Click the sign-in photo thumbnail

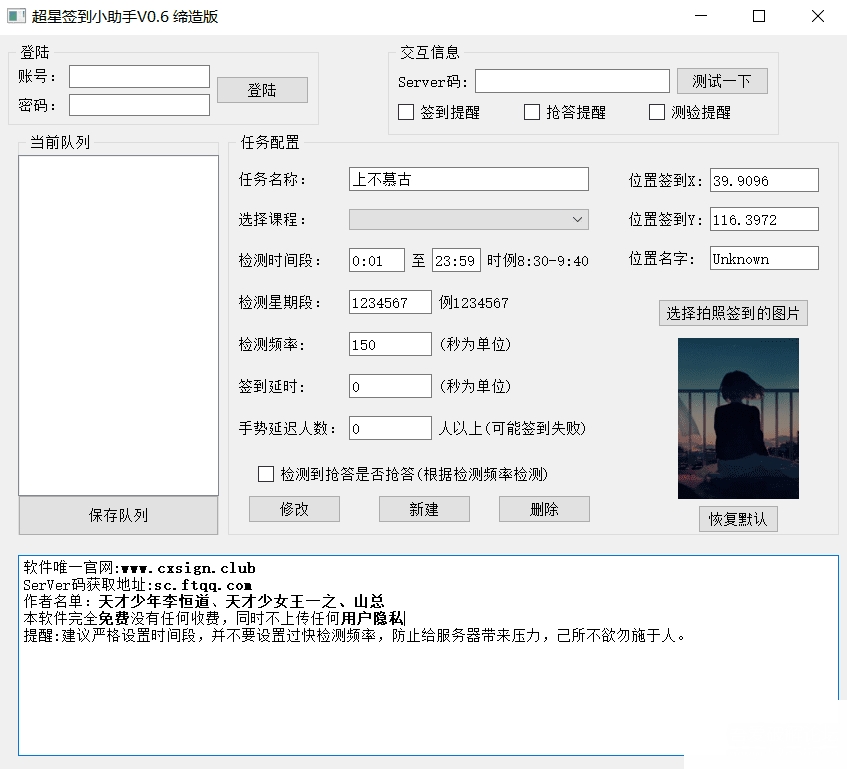[738, 418]
